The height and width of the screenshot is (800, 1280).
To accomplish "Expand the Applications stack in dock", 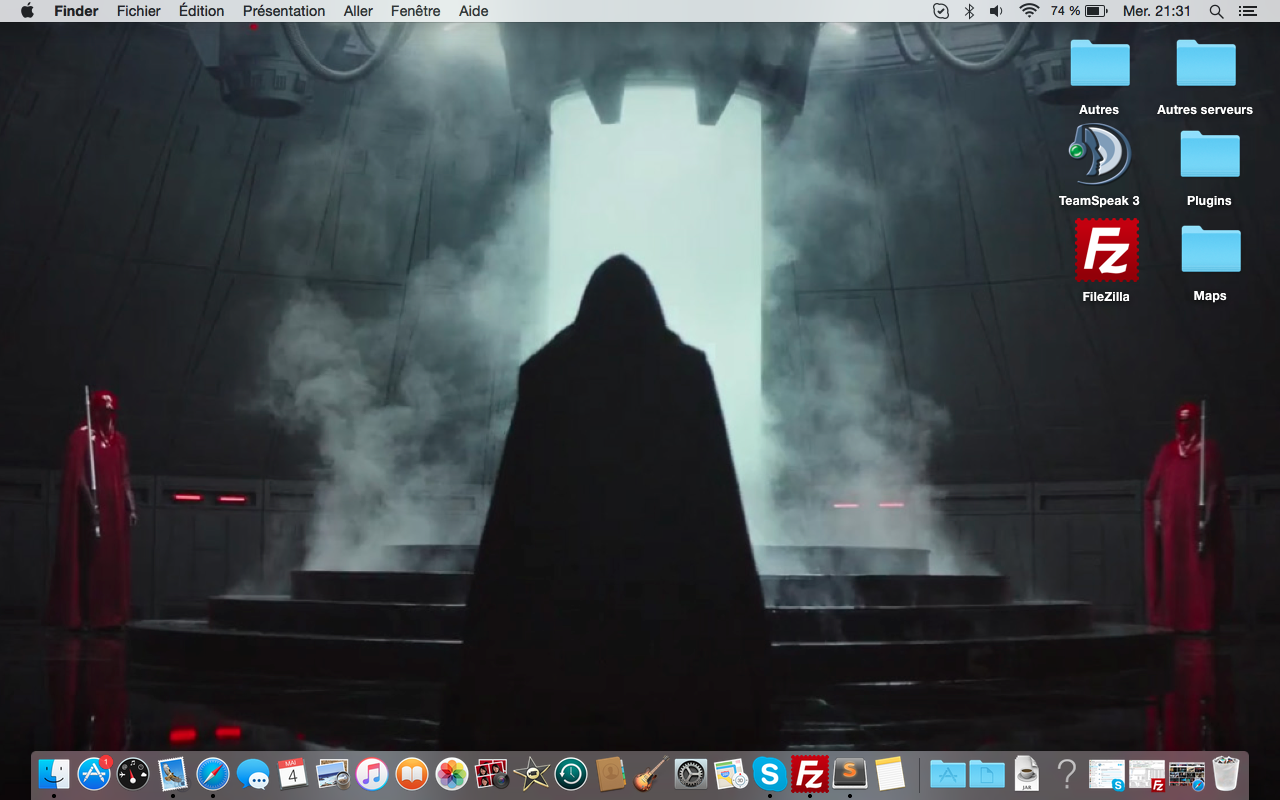I will pyautogui.click(x=946, y=773).
